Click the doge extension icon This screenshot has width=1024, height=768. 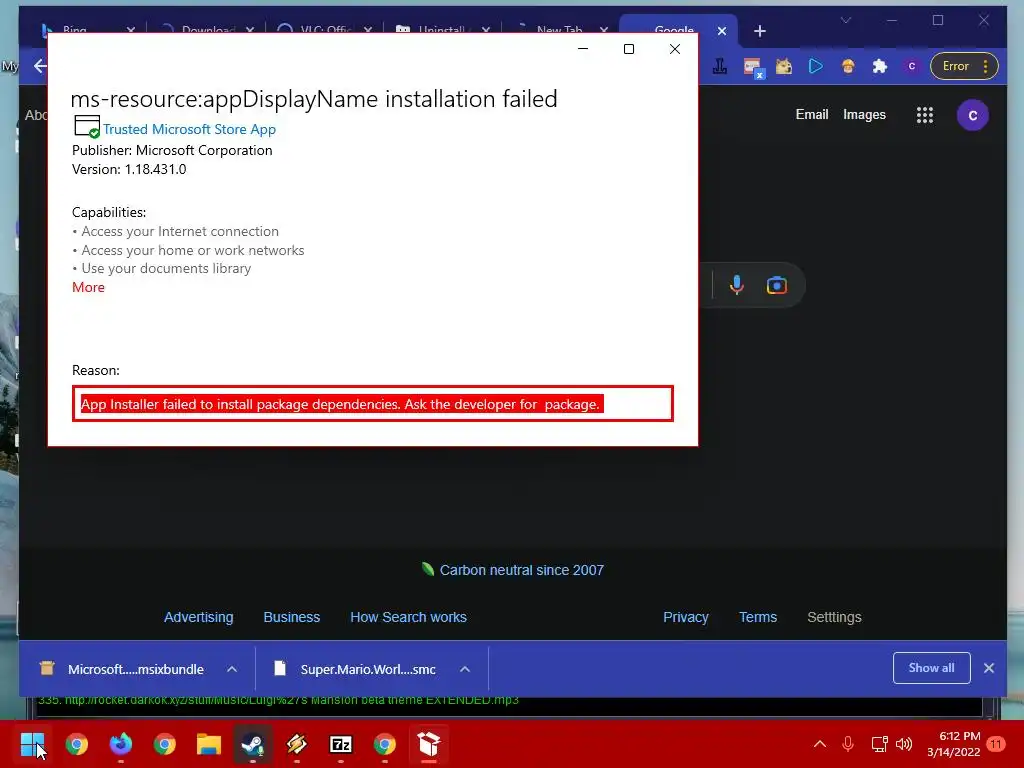(x=784, y=66)
